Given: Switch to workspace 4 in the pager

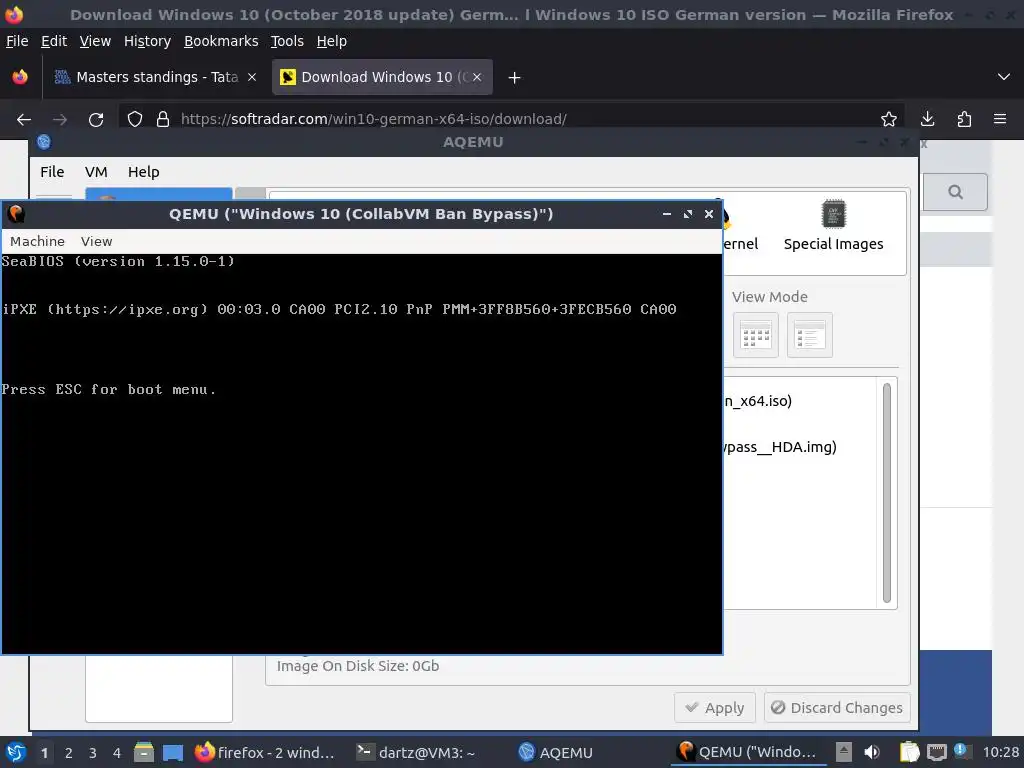Looking at the screenshot, I should pyautogui.click(x=117, y=753).
